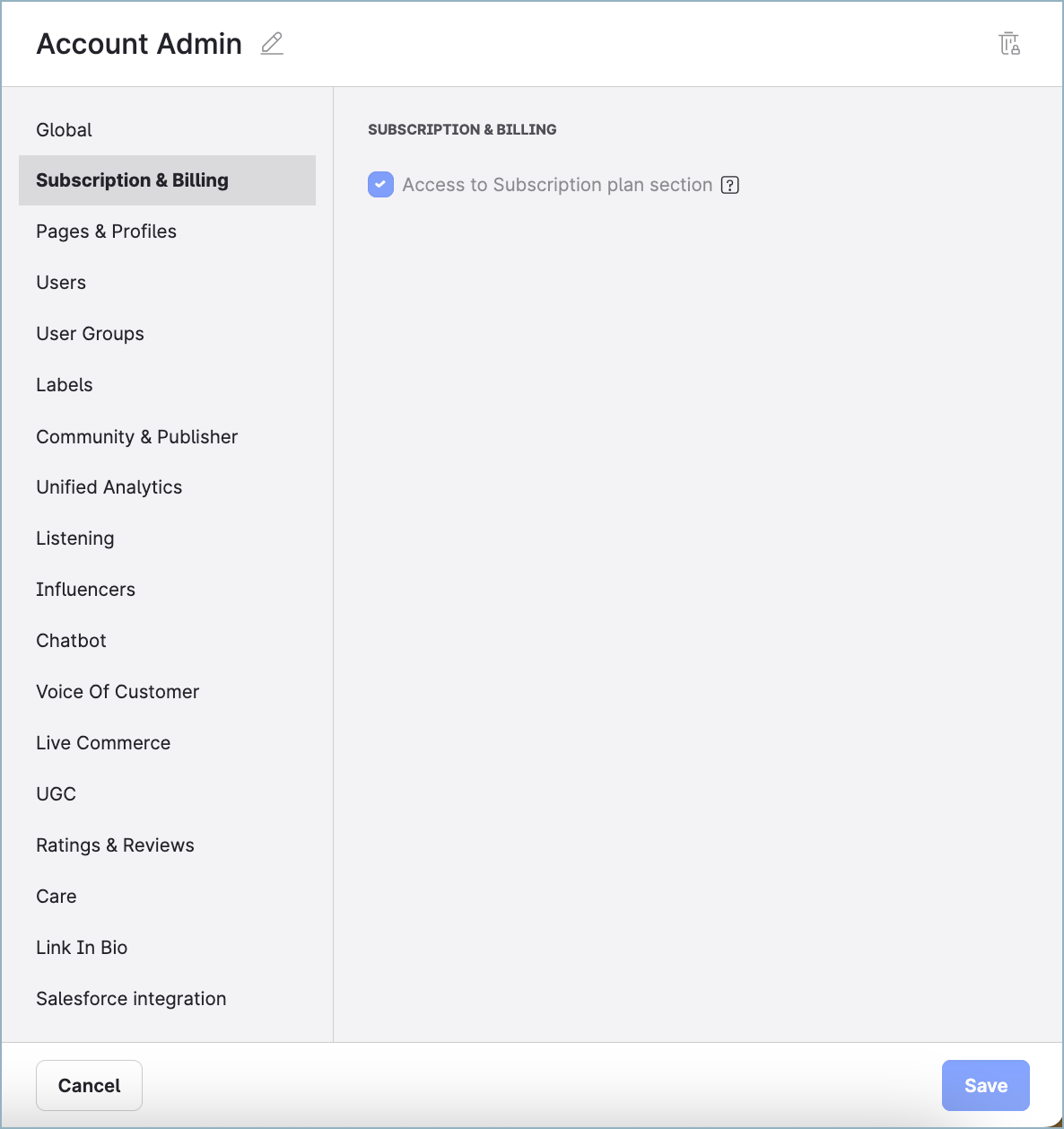Open the help tooltip for Subscription plan access
Viewport: 1064px width, 1129px height.
coord(729,185)
